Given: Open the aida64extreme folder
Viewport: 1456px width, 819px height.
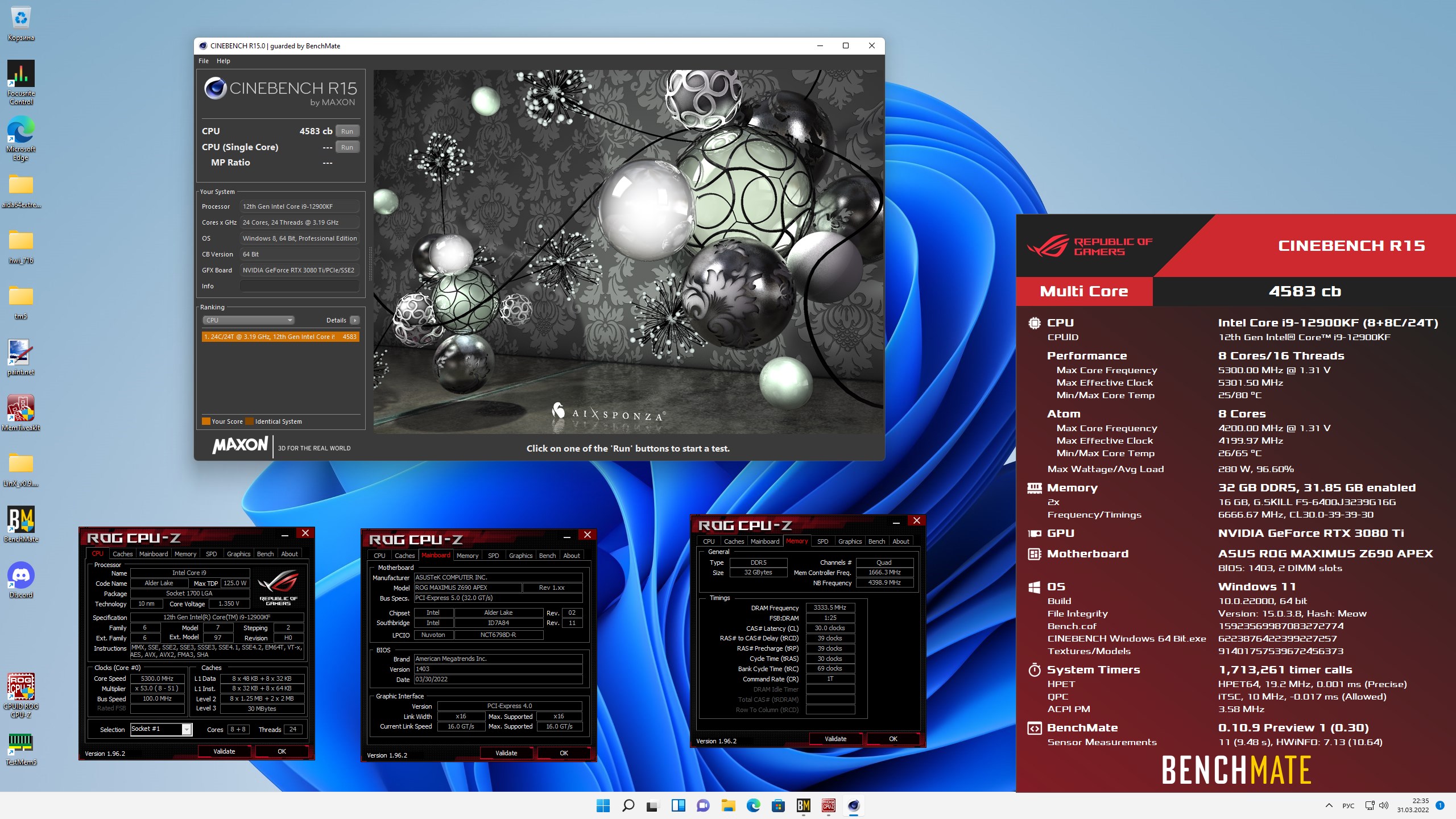Looking at the screenshot, I should click(x=21, y=190).
